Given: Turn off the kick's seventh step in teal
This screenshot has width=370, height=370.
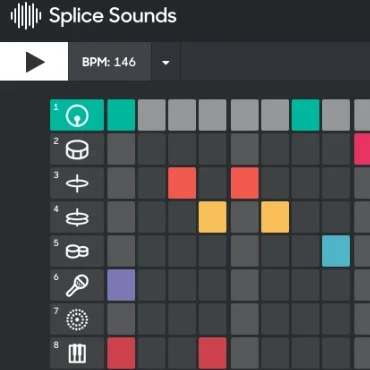Looking at the screenshot, I should pyautogui.click(x=306, y=115).
